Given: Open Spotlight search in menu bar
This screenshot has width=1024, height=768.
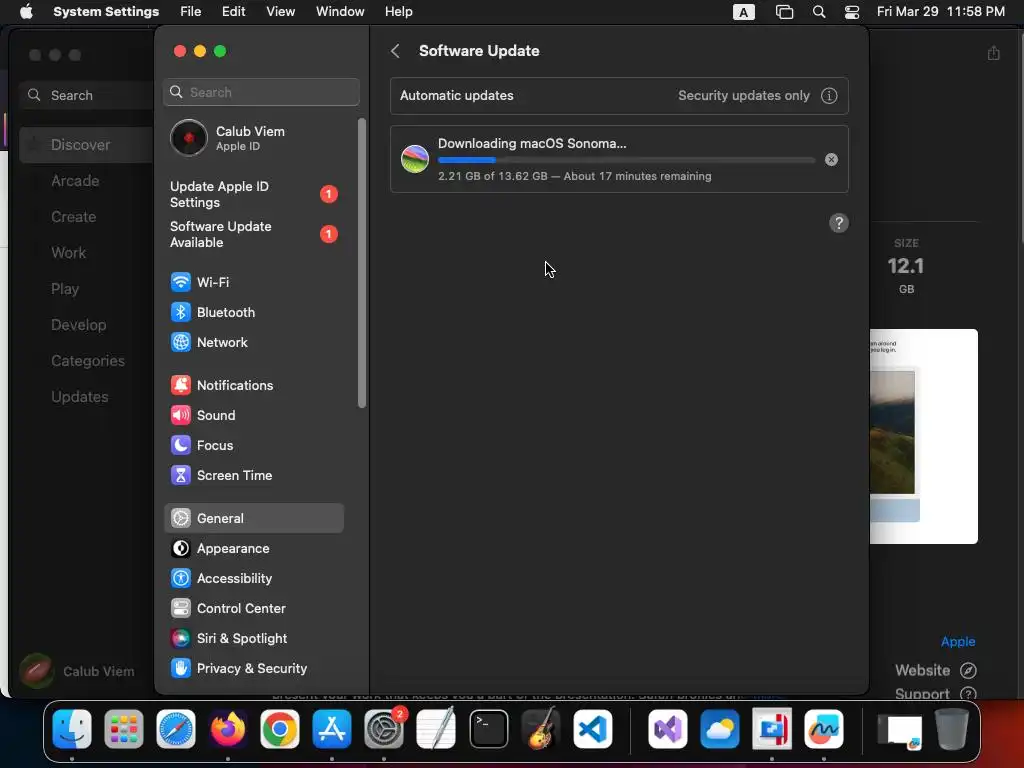Looking at the screenshot, I should 819,12.
